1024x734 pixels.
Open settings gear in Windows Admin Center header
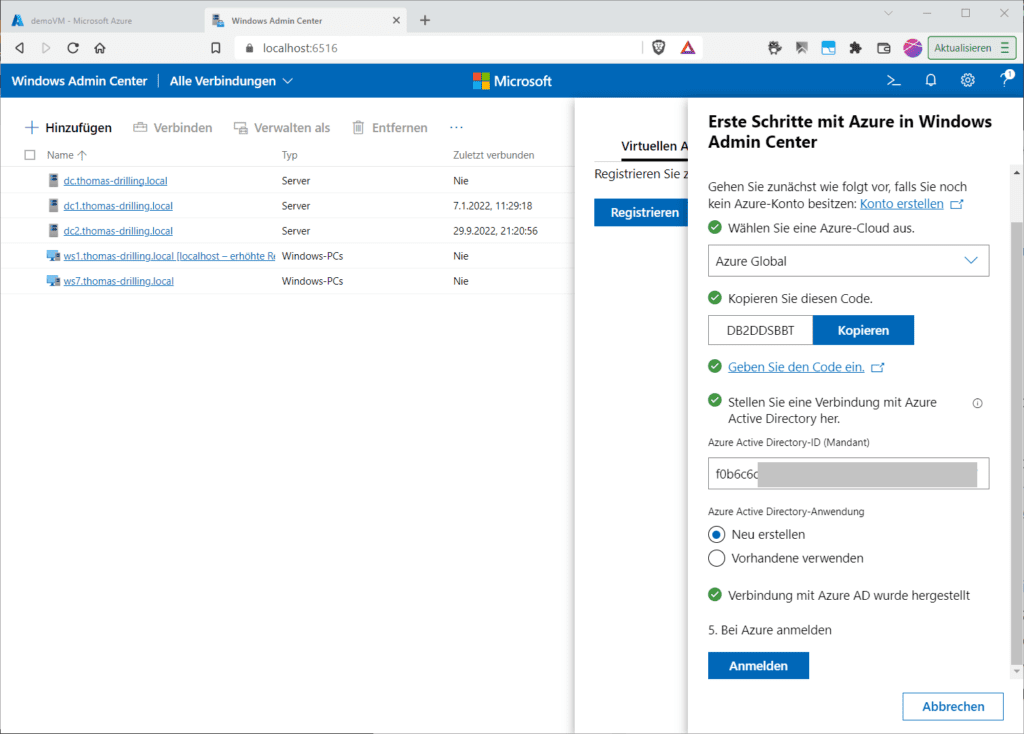click(x=967, y=81)
